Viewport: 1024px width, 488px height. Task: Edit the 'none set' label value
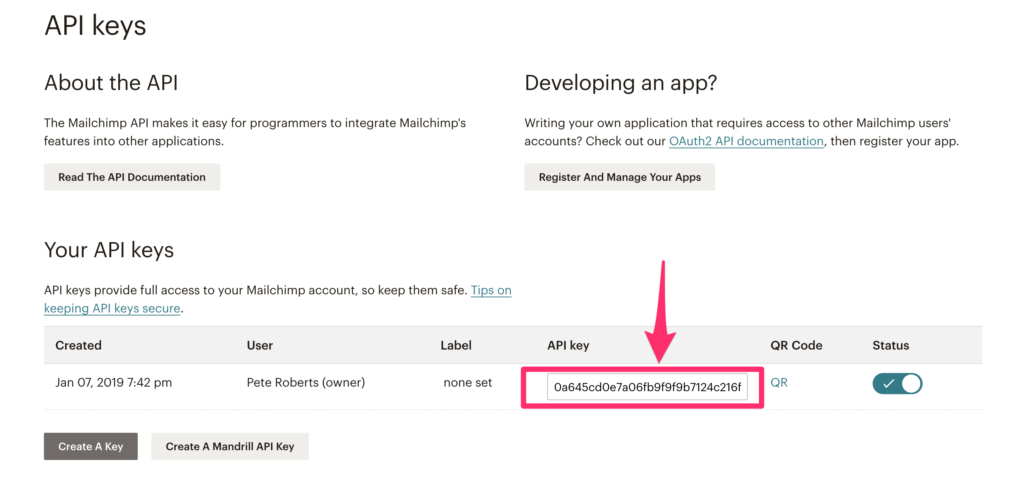point(467,382)
